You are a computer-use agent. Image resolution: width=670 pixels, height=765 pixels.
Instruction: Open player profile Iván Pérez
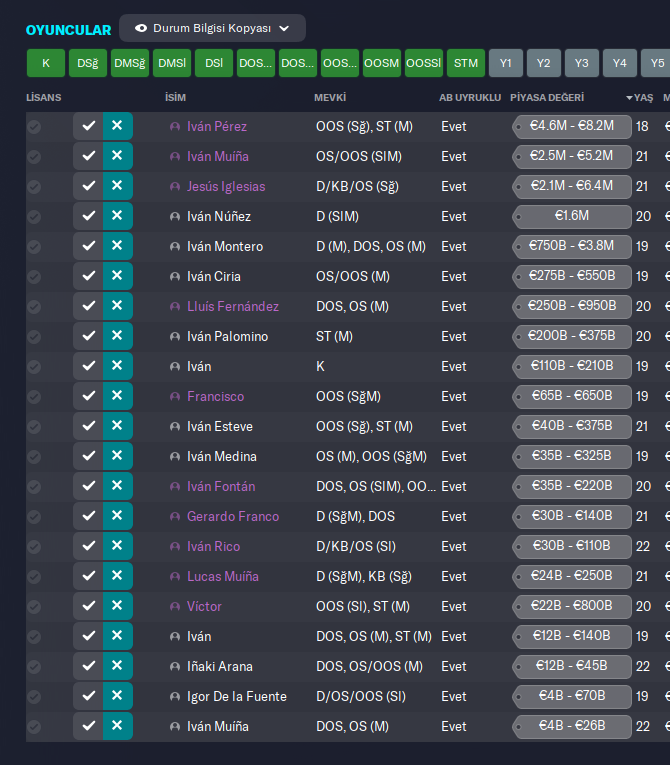pos(217,126)
